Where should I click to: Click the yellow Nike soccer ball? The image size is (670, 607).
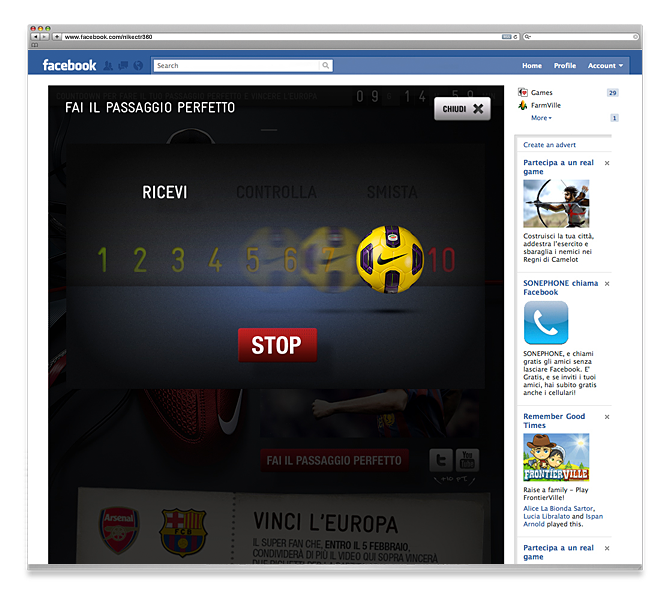pyautogui.click(x=390, y=259)
